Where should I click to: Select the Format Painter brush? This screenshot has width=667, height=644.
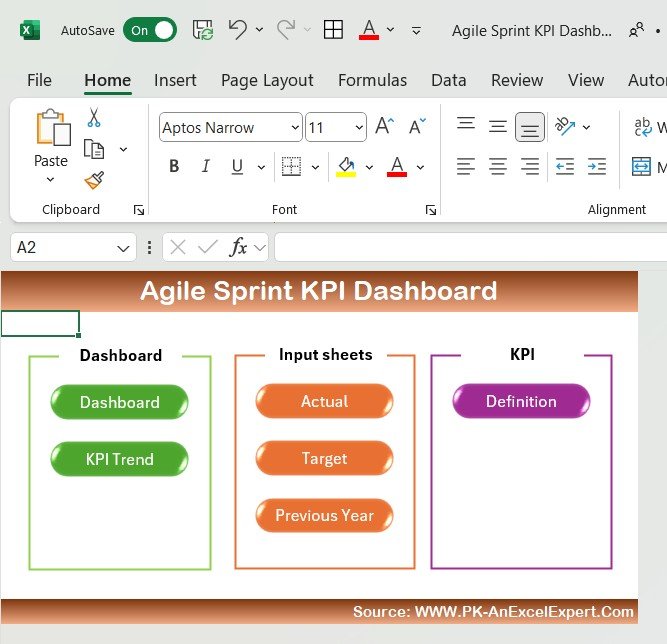pyautogui.click(x=94, y=180)
